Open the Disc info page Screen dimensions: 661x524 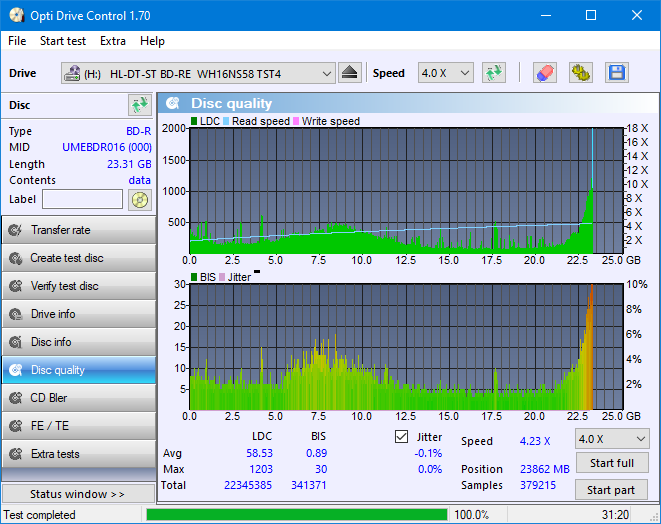[79, 342]
